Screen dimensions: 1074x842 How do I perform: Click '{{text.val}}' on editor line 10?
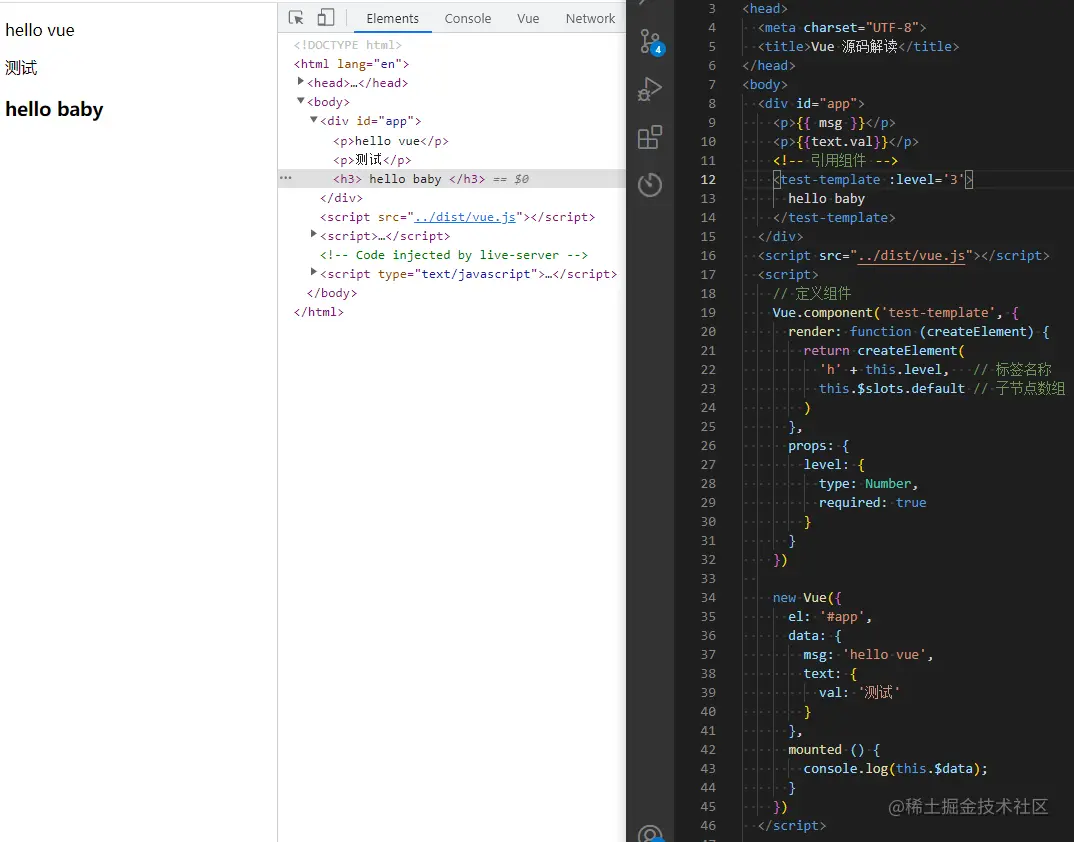tap(842, 142)
